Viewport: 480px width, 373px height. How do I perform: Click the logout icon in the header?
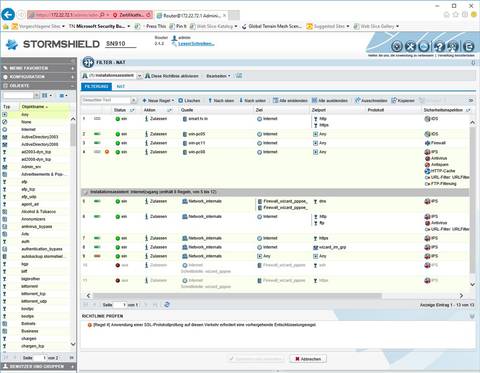(x=468, y=46)
